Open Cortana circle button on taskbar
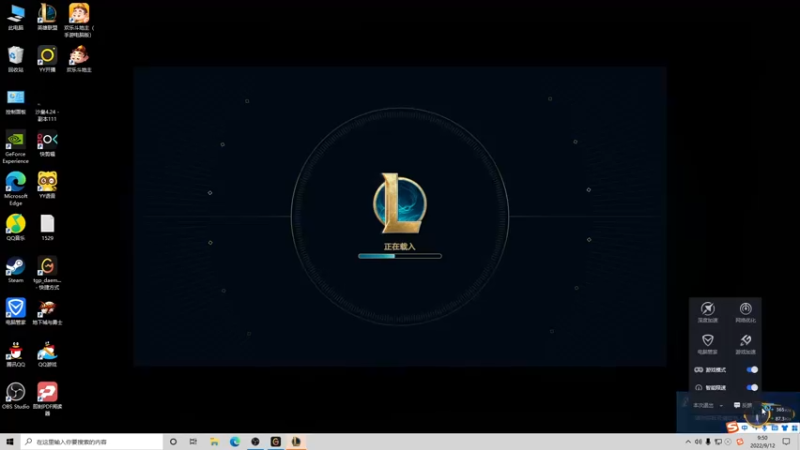The width and height of the screenshot is (800, 450). 173,441
